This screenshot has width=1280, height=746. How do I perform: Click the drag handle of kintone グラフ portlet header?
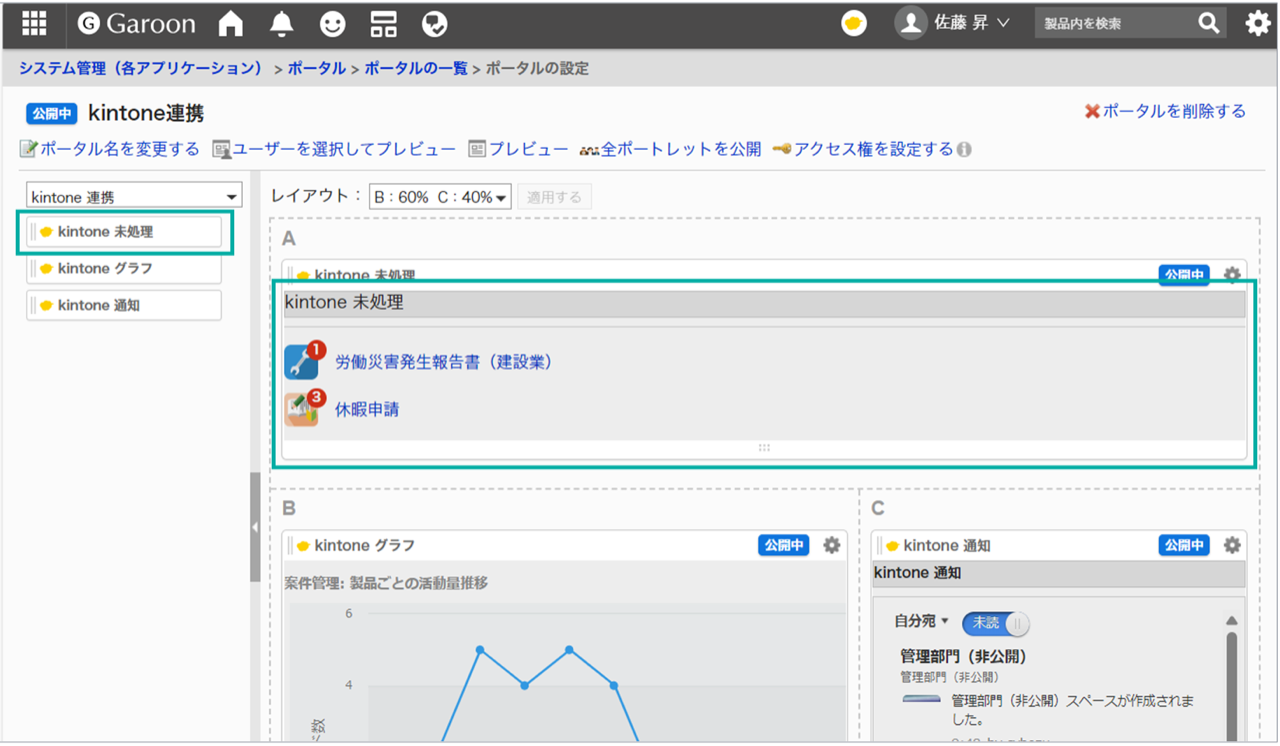pos(289,546)
